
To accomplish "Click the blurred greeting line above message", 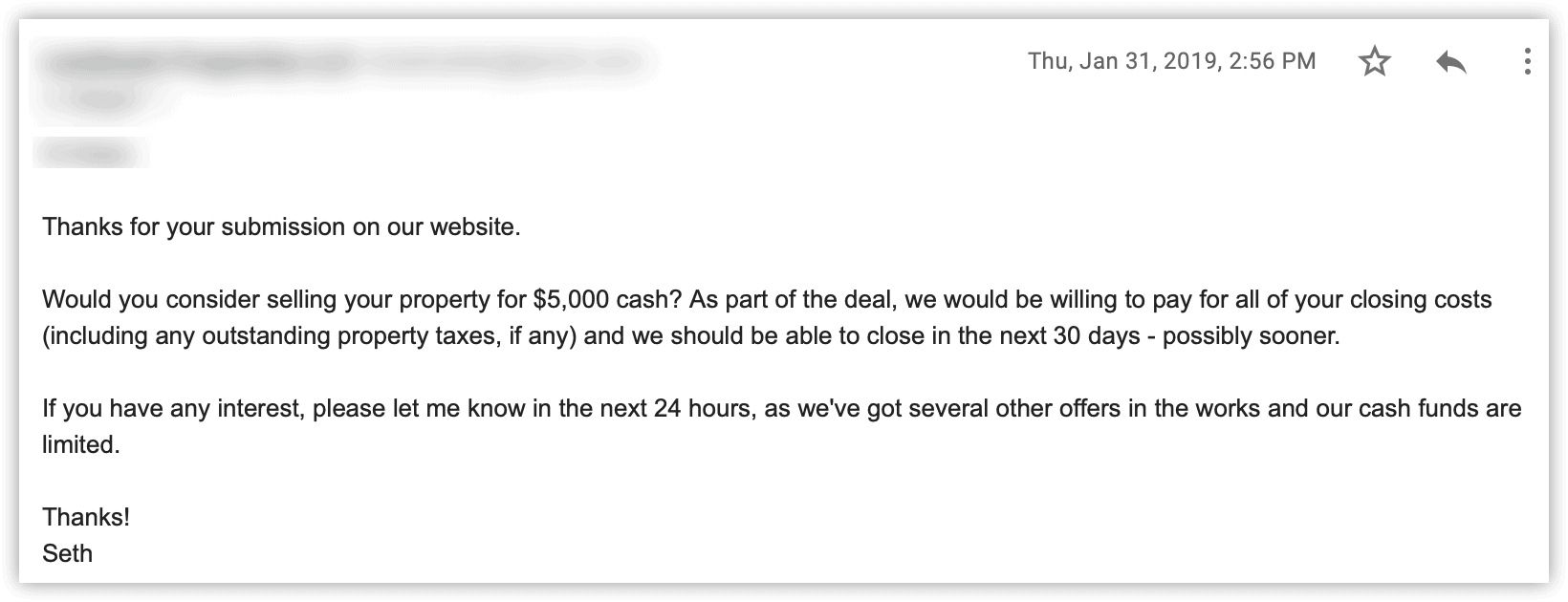I will [x=91, y=153].
